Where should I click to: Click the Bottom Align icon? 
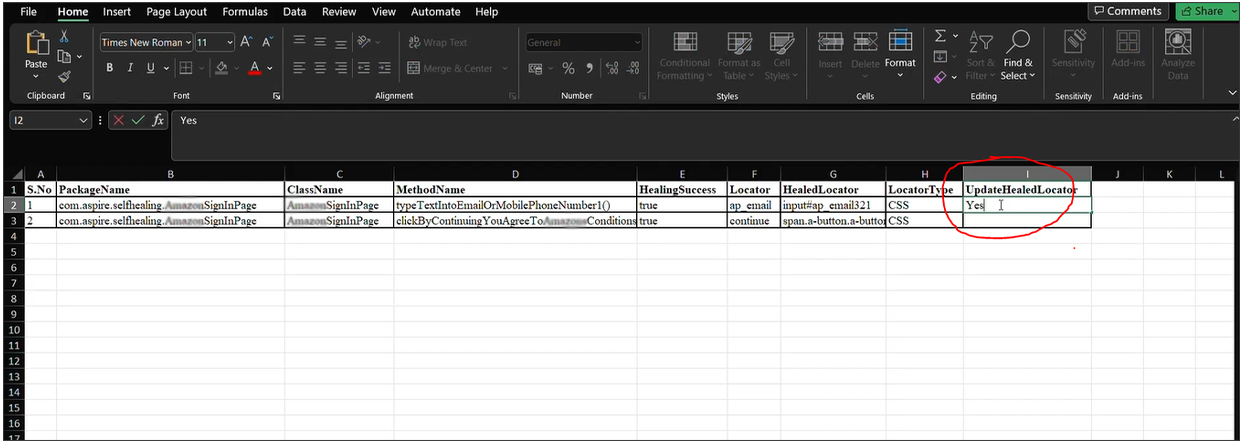[x=341, y=42]
